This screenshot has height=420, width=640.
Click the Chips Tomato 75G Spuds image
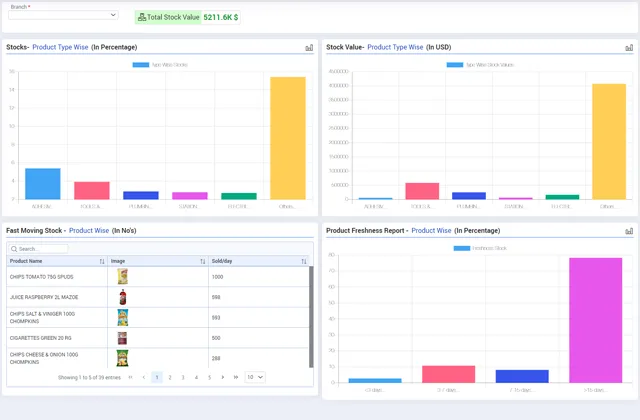(123, 277)
